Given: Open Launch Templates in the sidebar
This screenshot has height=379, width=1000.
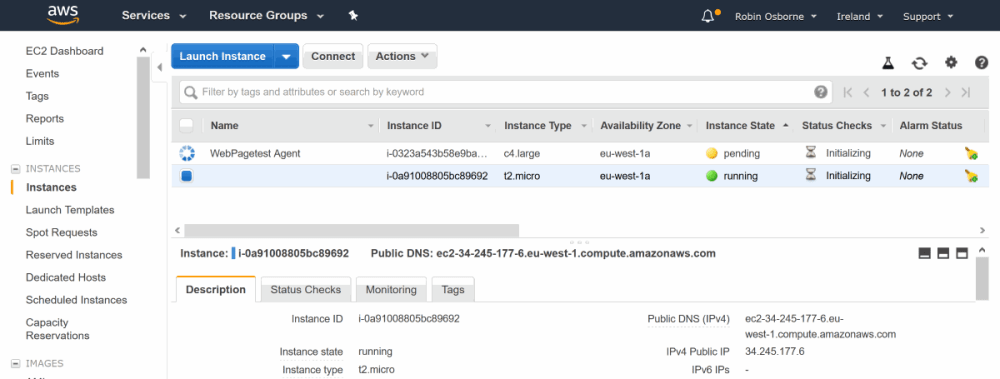Looking at the screenshot, I should tap(70, 210).
